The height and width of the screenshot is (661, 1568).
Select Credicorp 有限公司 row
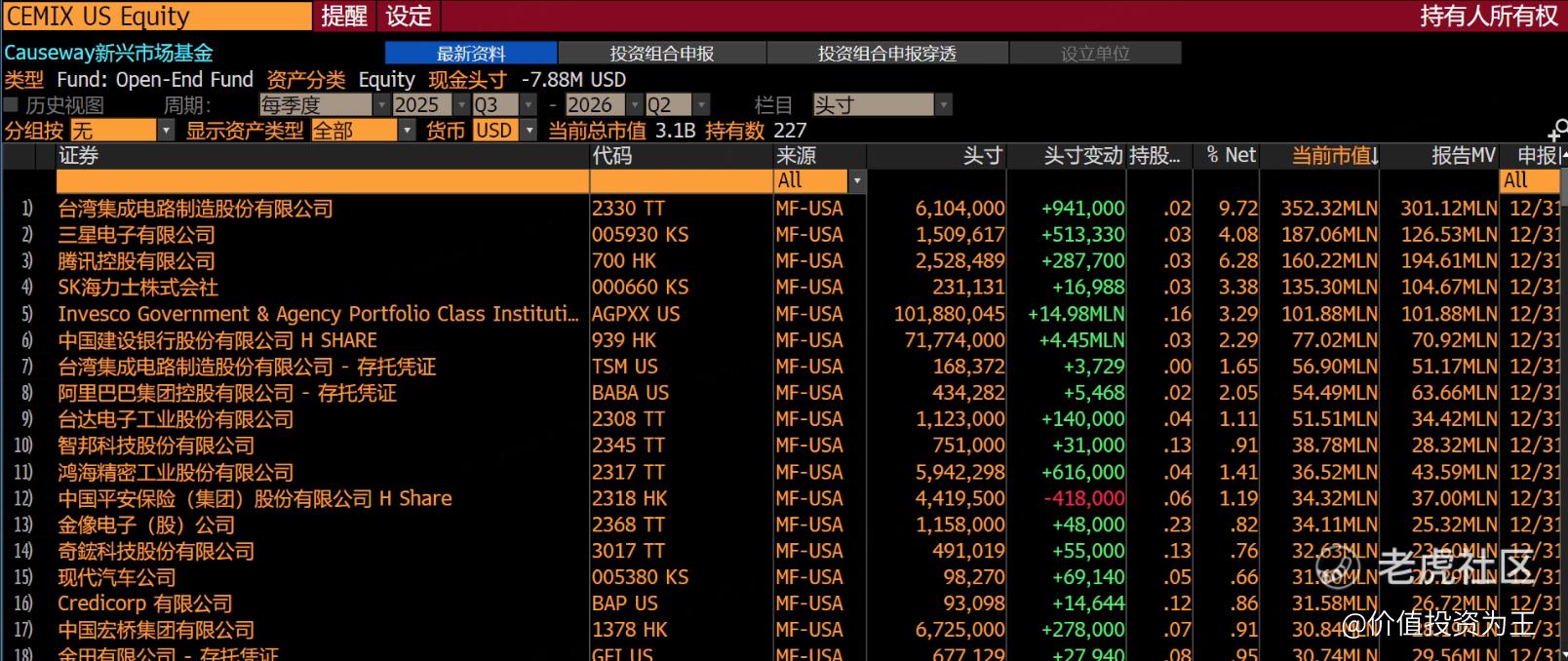[x=145, y=603]
